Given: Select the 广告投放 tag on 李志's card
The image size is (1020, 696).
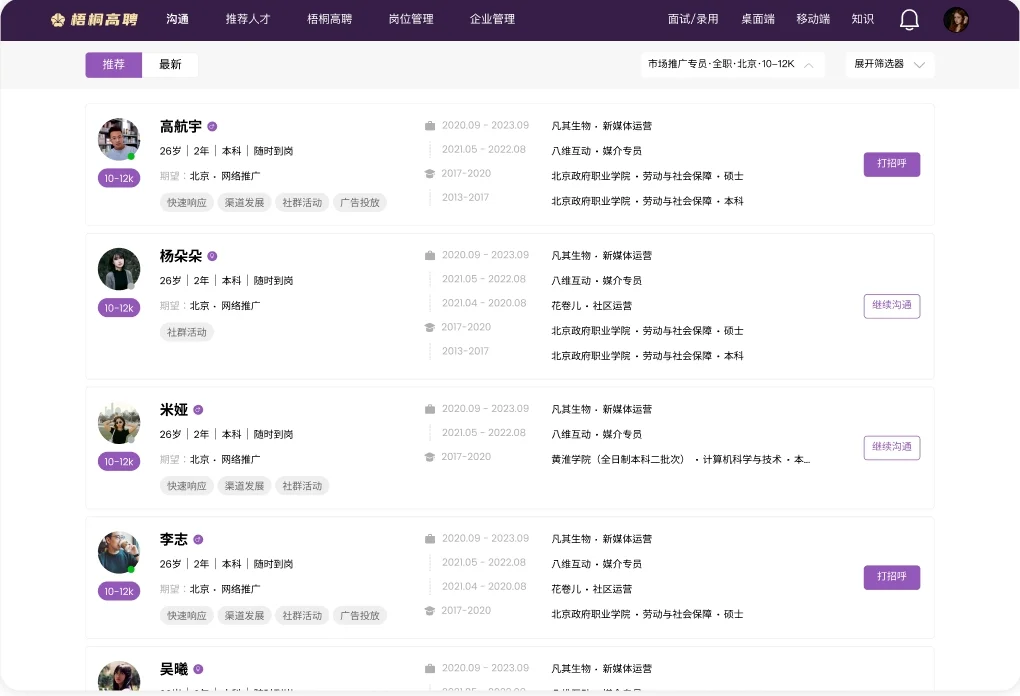Looking at the screenshot, I should click(360, 615).
